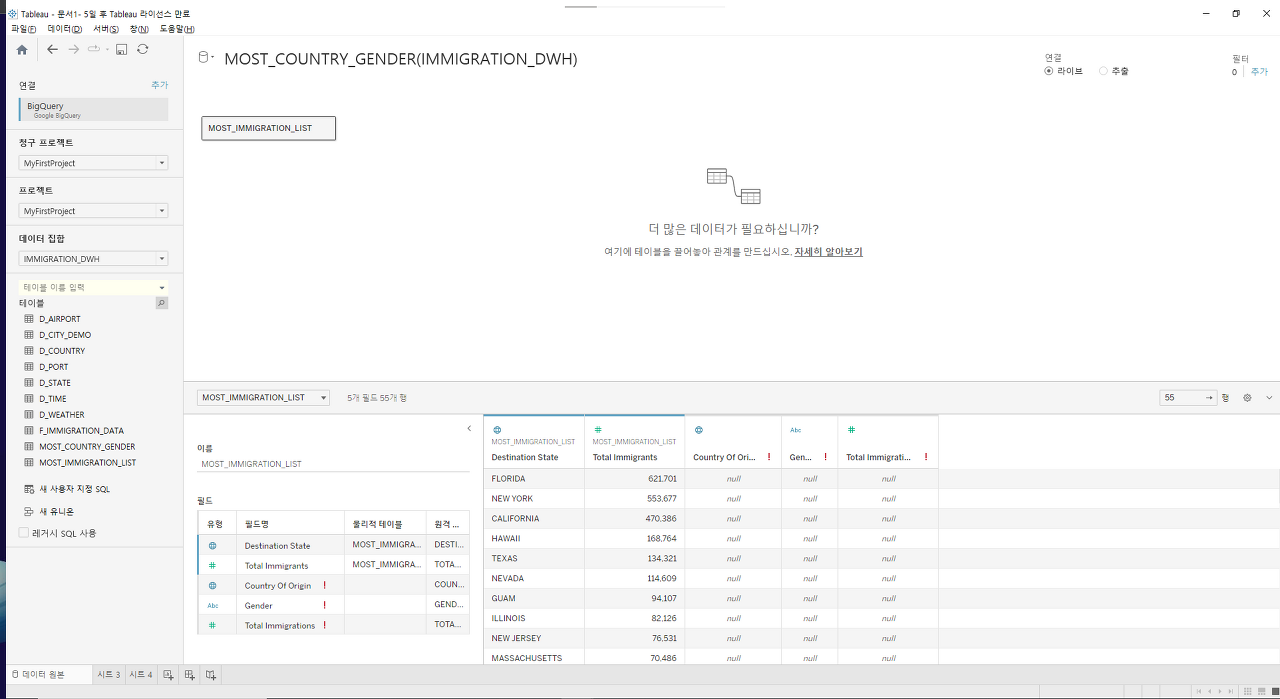Open the 도움말(H) menu
This screenshot has width=1280, height=699.
[177, 29]
